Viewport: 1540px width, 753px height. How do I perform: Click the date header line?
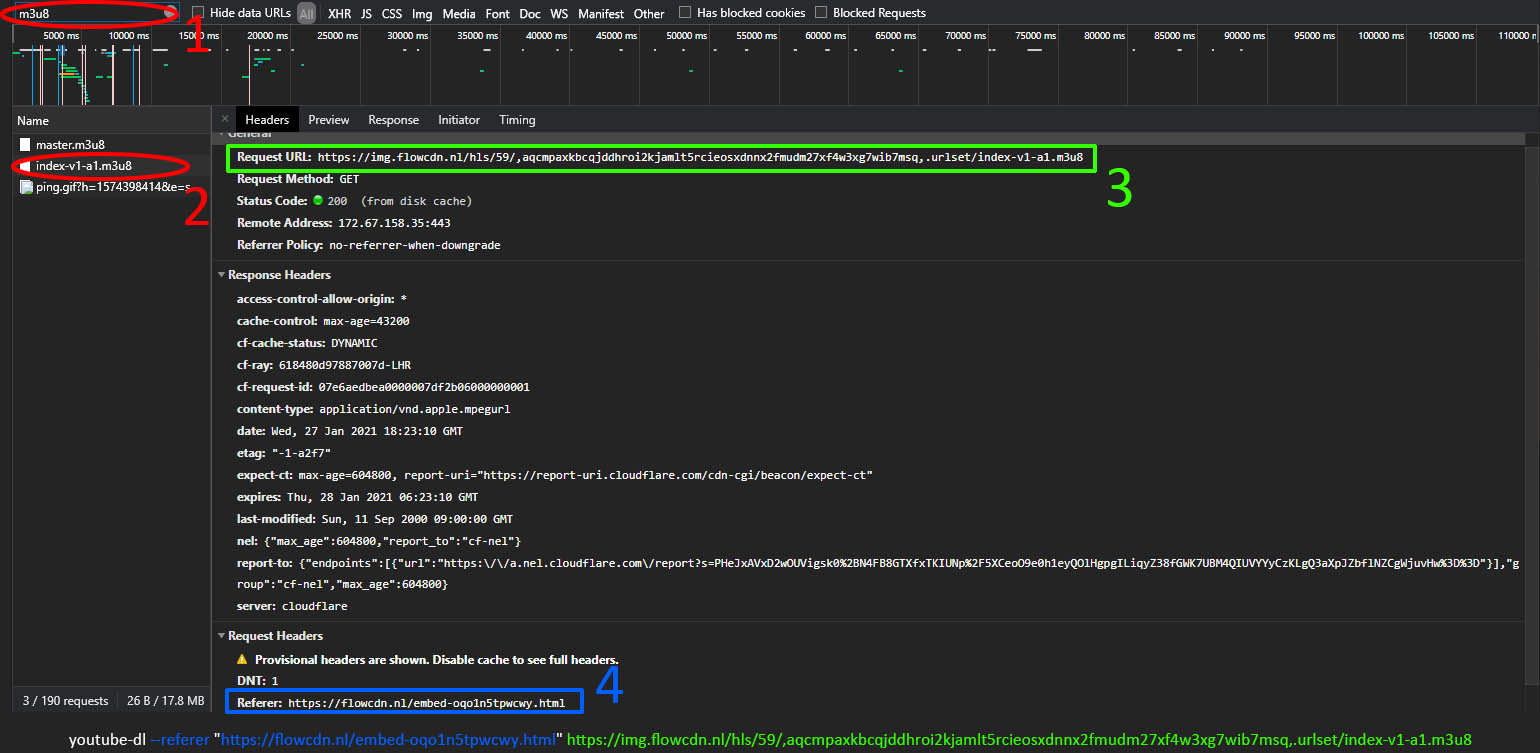pos(350,431)
